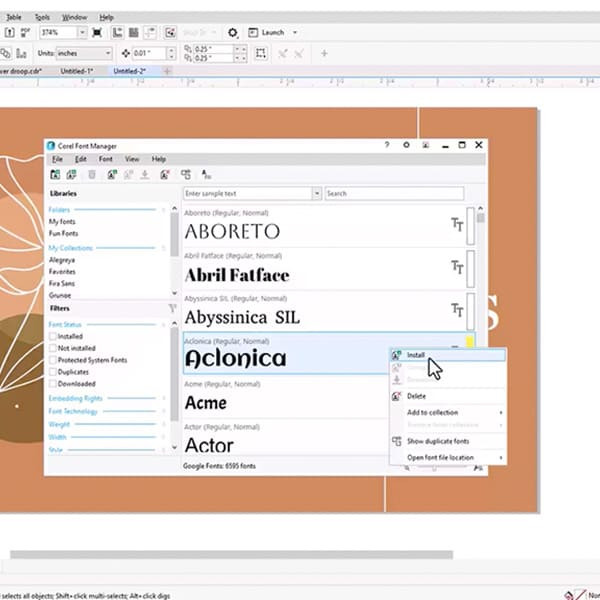Click Clear filters funnel icon beside Filters
The image size is (600, 600).
click(172, 308)
